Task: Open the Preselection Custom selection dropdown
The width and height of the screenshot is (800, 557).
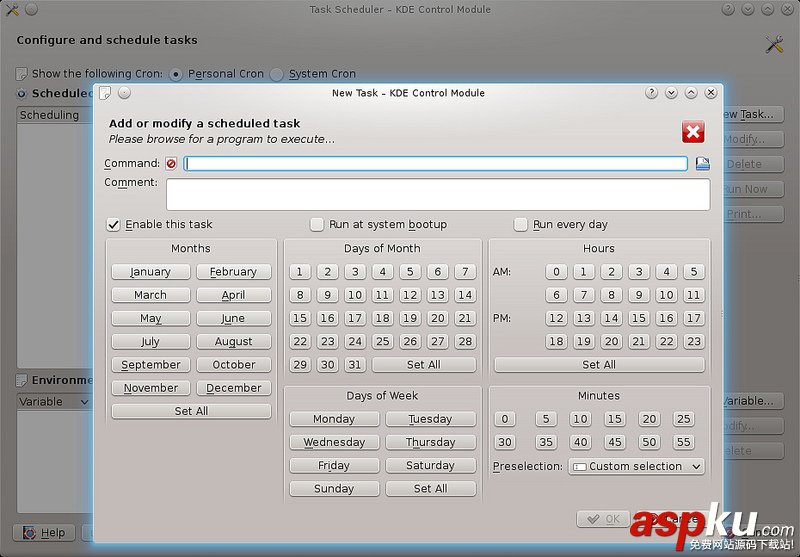Action: 636,466
